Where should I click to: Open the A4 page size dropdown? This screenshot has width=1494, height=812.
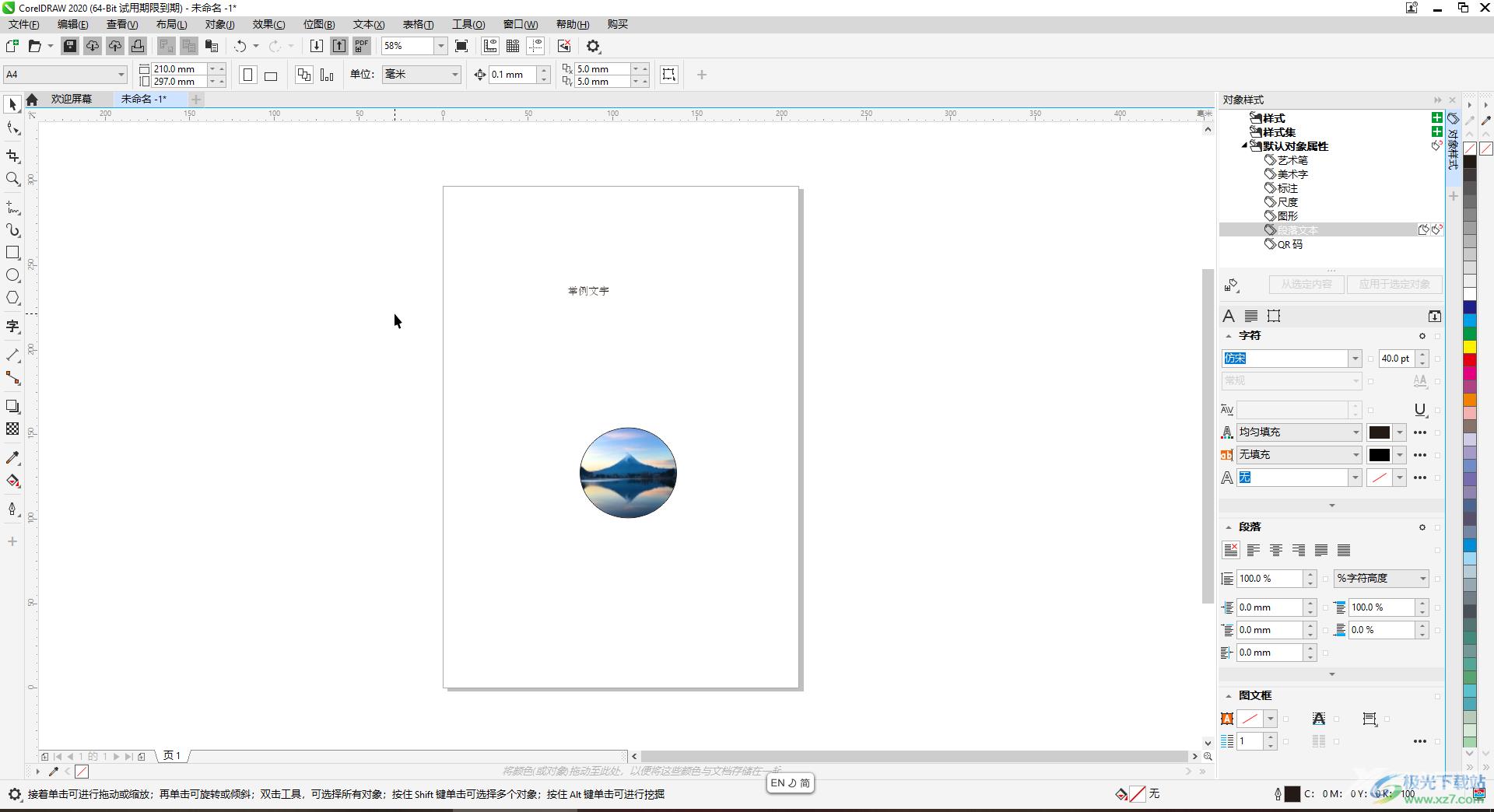pyautogui.click(x=121, y=75)
